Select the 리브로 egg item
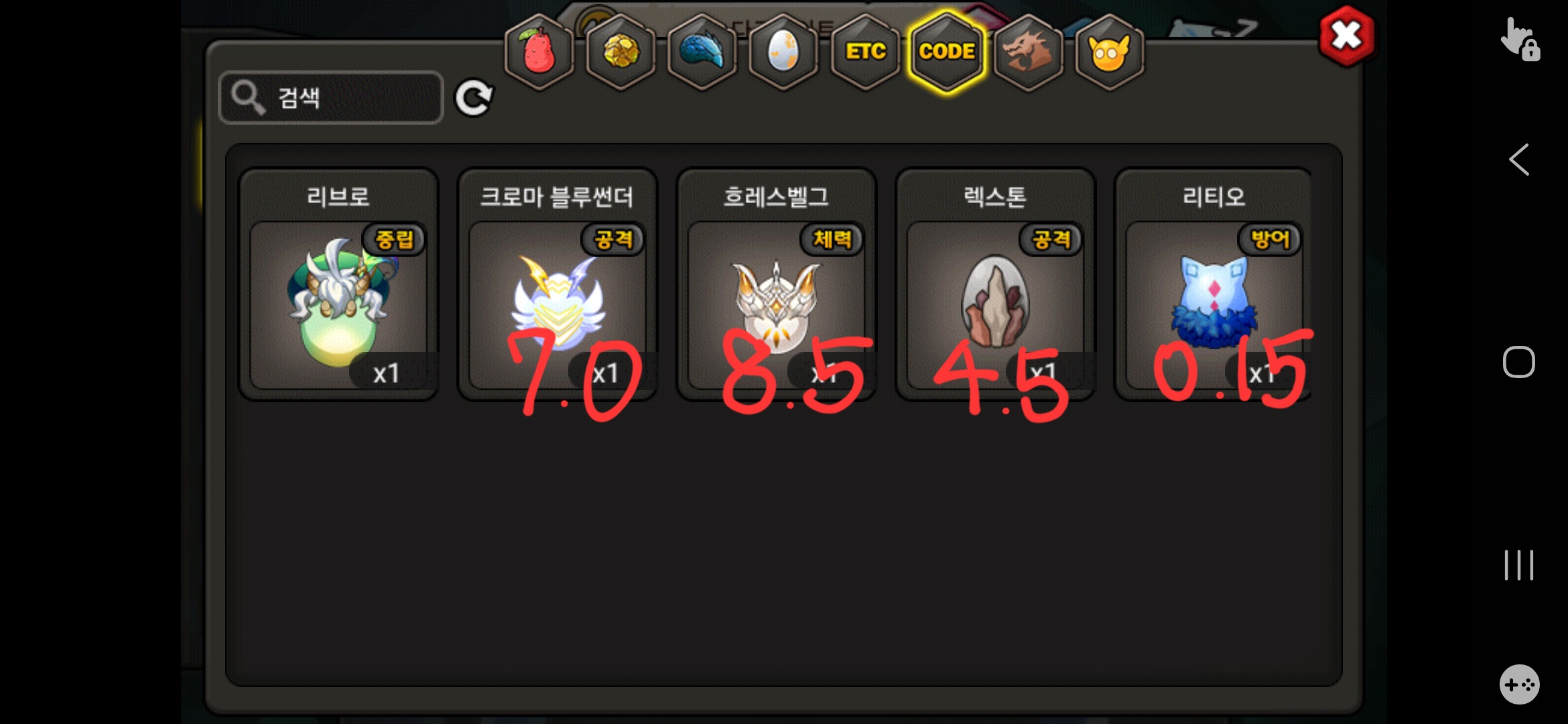 pyautogui.click(x=338, y=284)
